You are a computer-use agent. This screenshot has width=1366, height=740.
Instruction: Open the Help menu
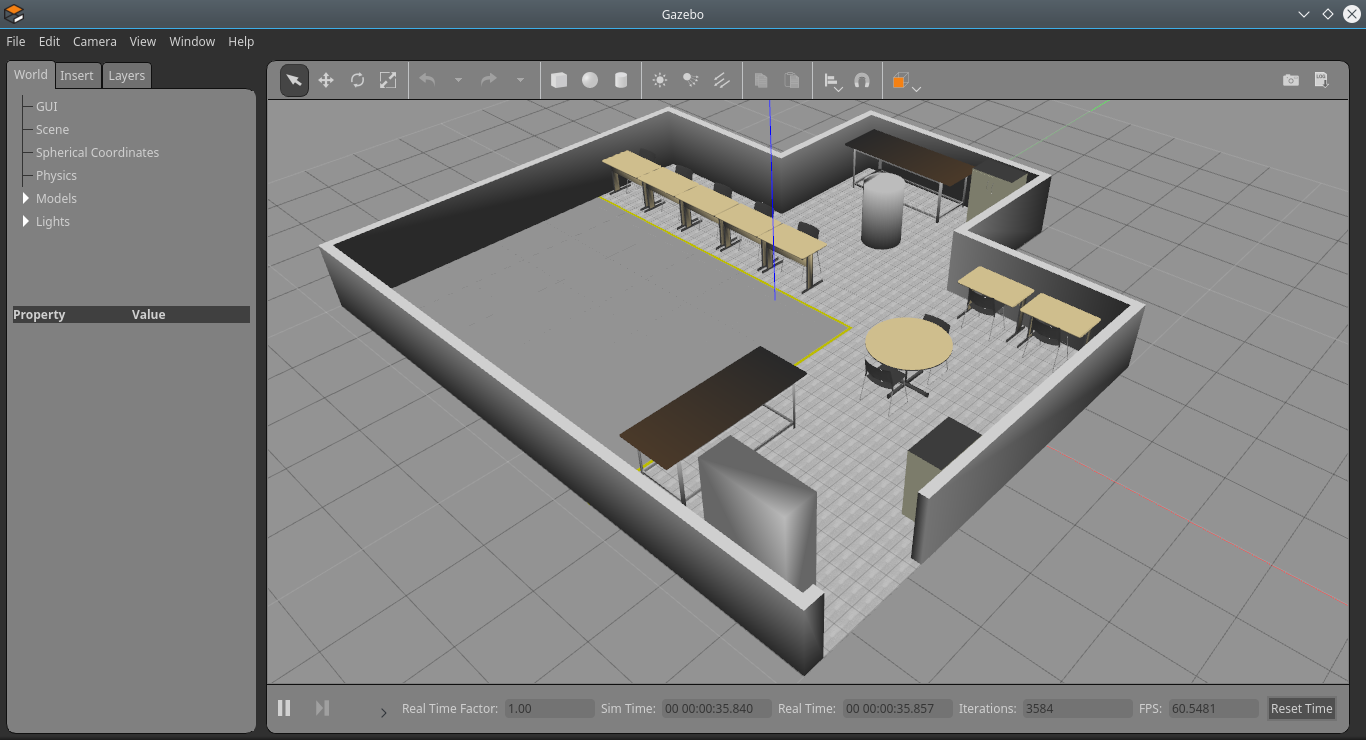pos(241,41)
